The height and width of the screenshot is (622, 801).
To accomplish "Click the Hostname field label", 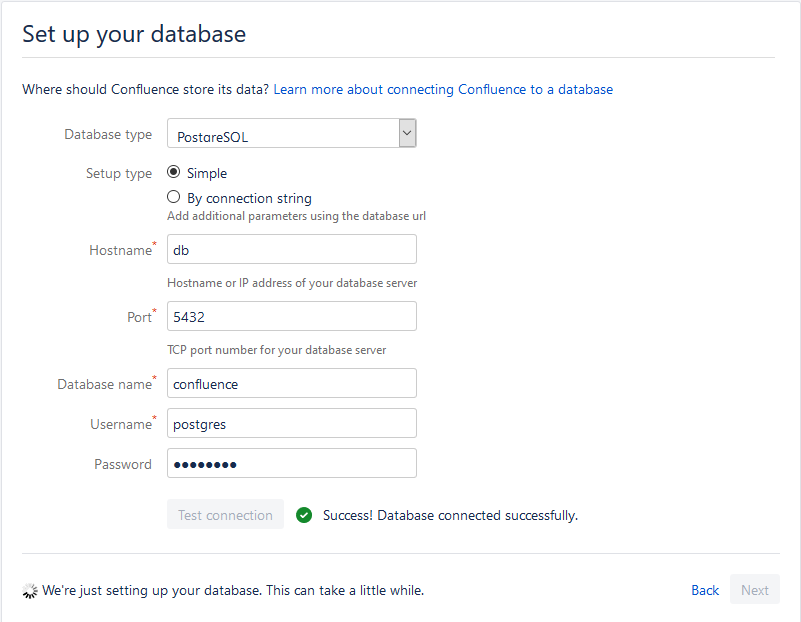I will [x=120, y=251].
